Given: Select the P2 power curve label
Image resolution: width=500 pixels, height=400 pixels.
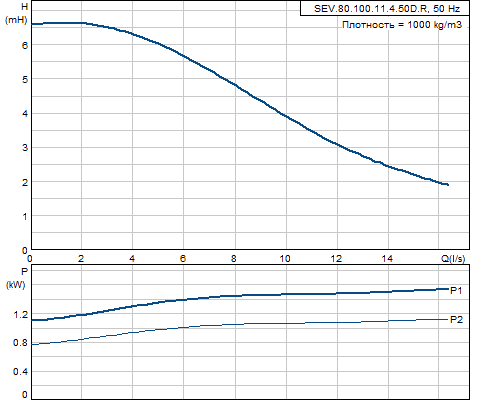Looking at the screenshot, I should pos(456,320).
